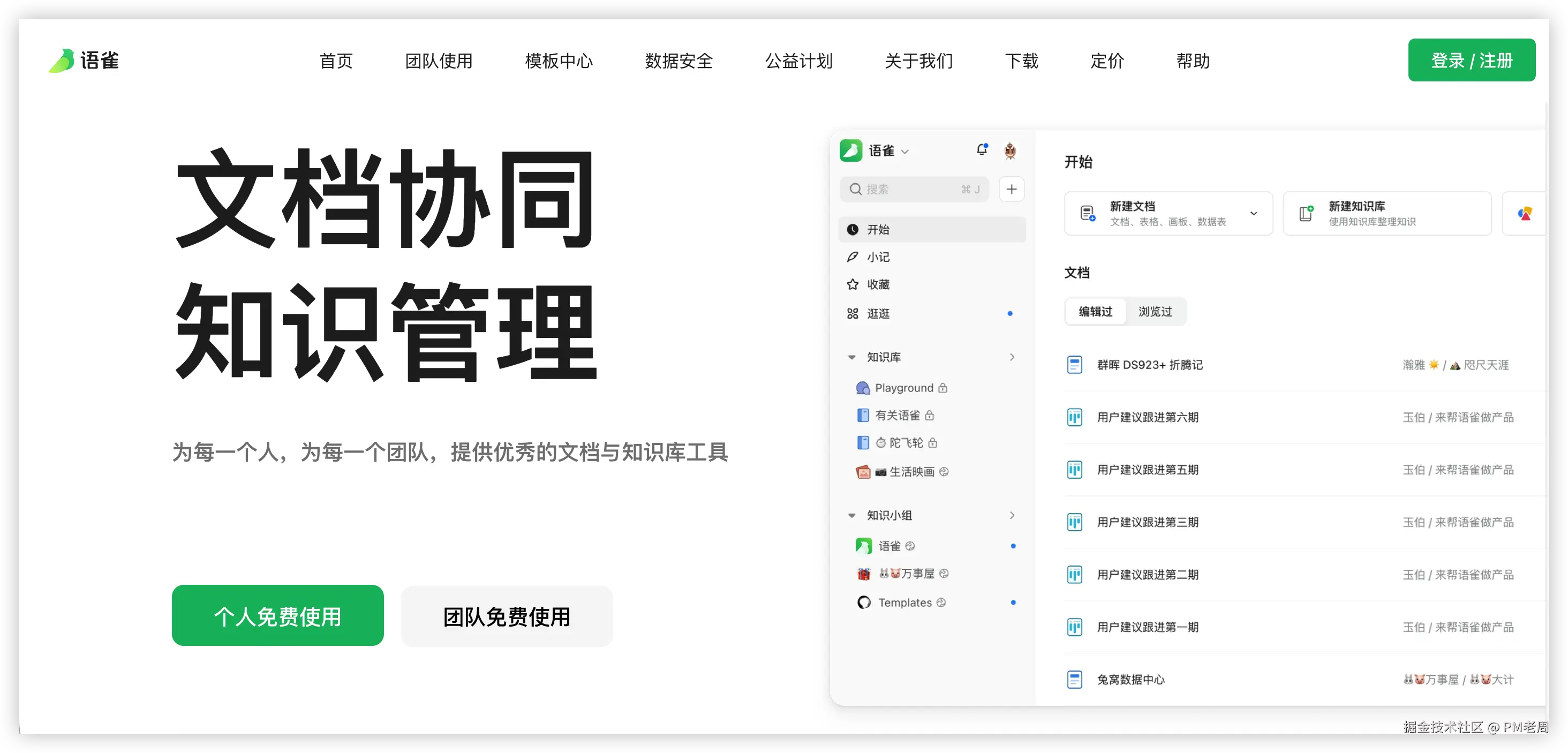
Task: Open the 新建文档 dropdown arrow
Action: (1254, 214)
